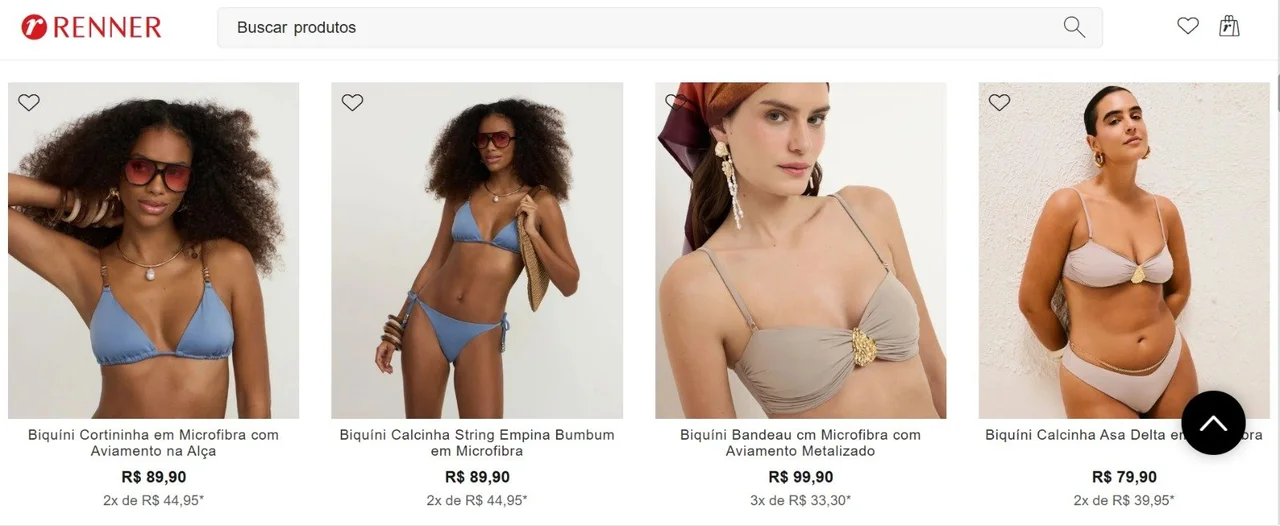Open Biquíni Cortininha em Microfibra title link
The image size is (1280, 526).
tap(153, 443)
